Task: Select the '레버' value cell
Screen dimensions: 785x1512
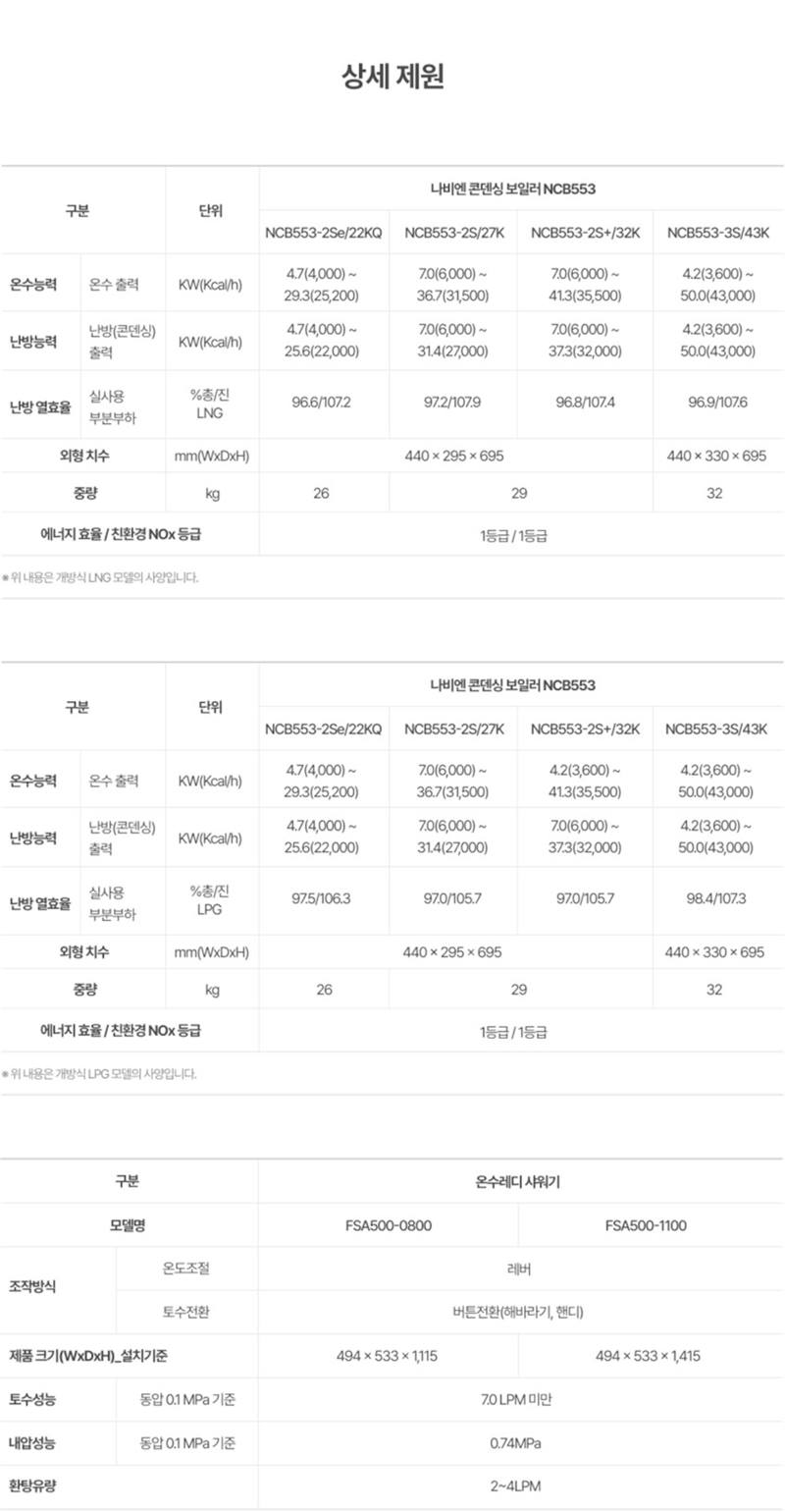Action: (x=519, y=1269)
